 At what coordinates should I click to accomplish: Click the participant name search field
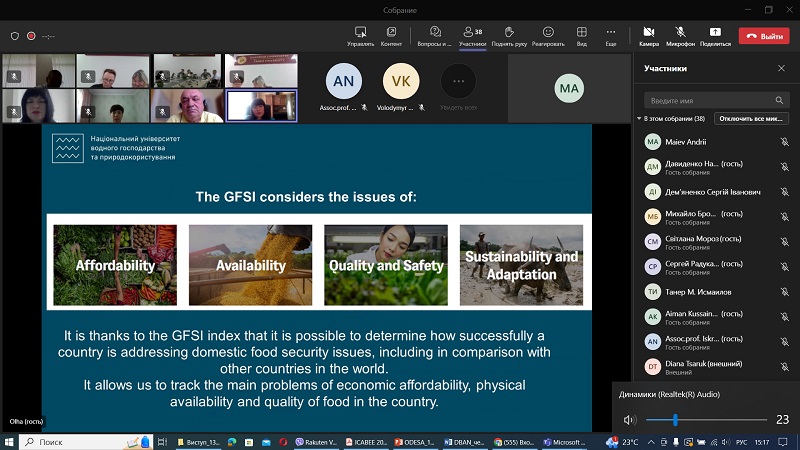(708, 100)
